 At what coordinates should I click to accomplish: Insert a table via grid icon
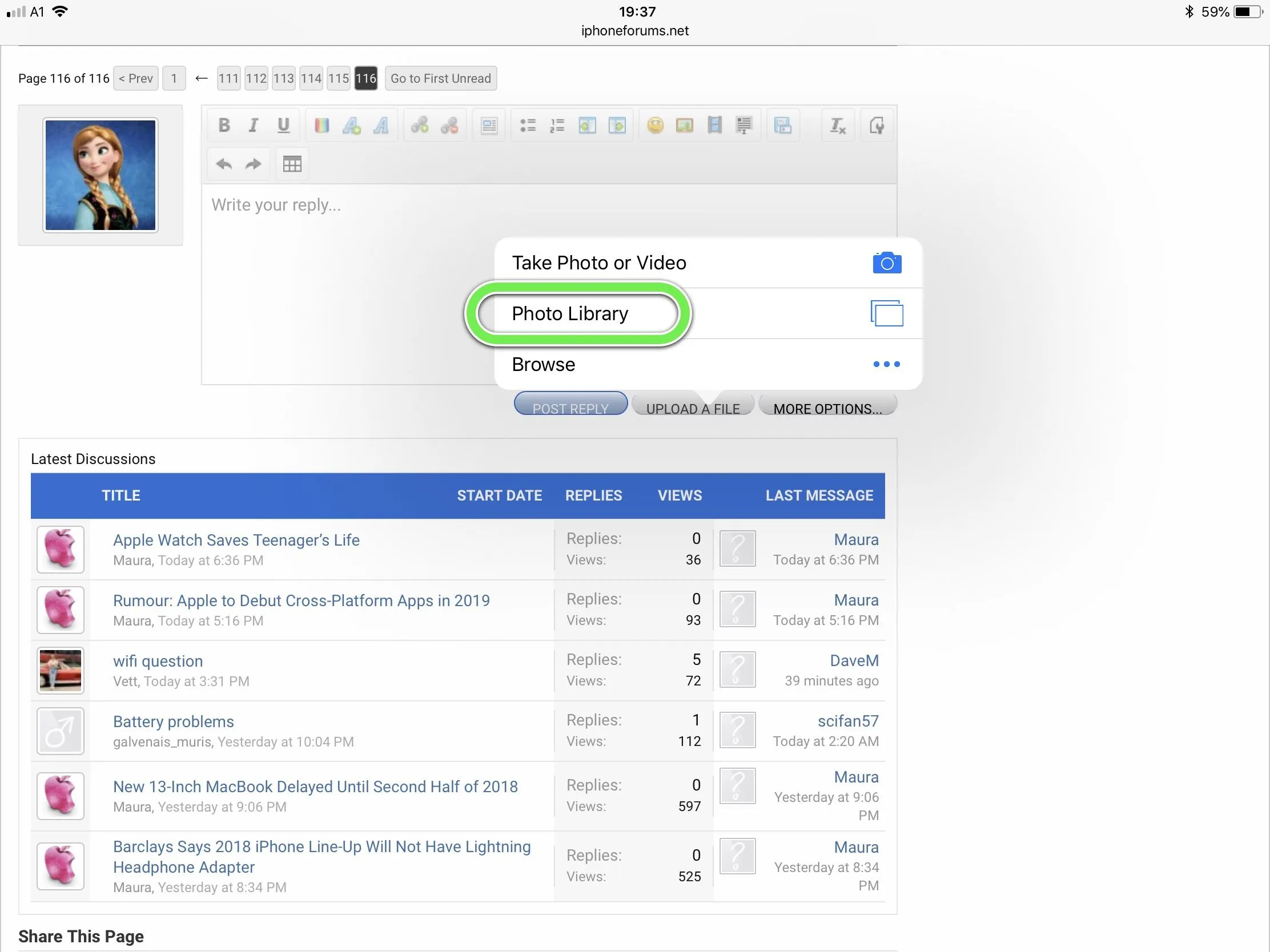[292, 165]
